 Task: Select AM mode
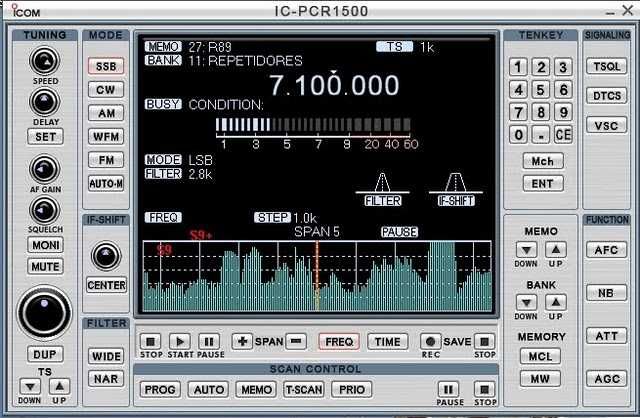pos(106,113)
